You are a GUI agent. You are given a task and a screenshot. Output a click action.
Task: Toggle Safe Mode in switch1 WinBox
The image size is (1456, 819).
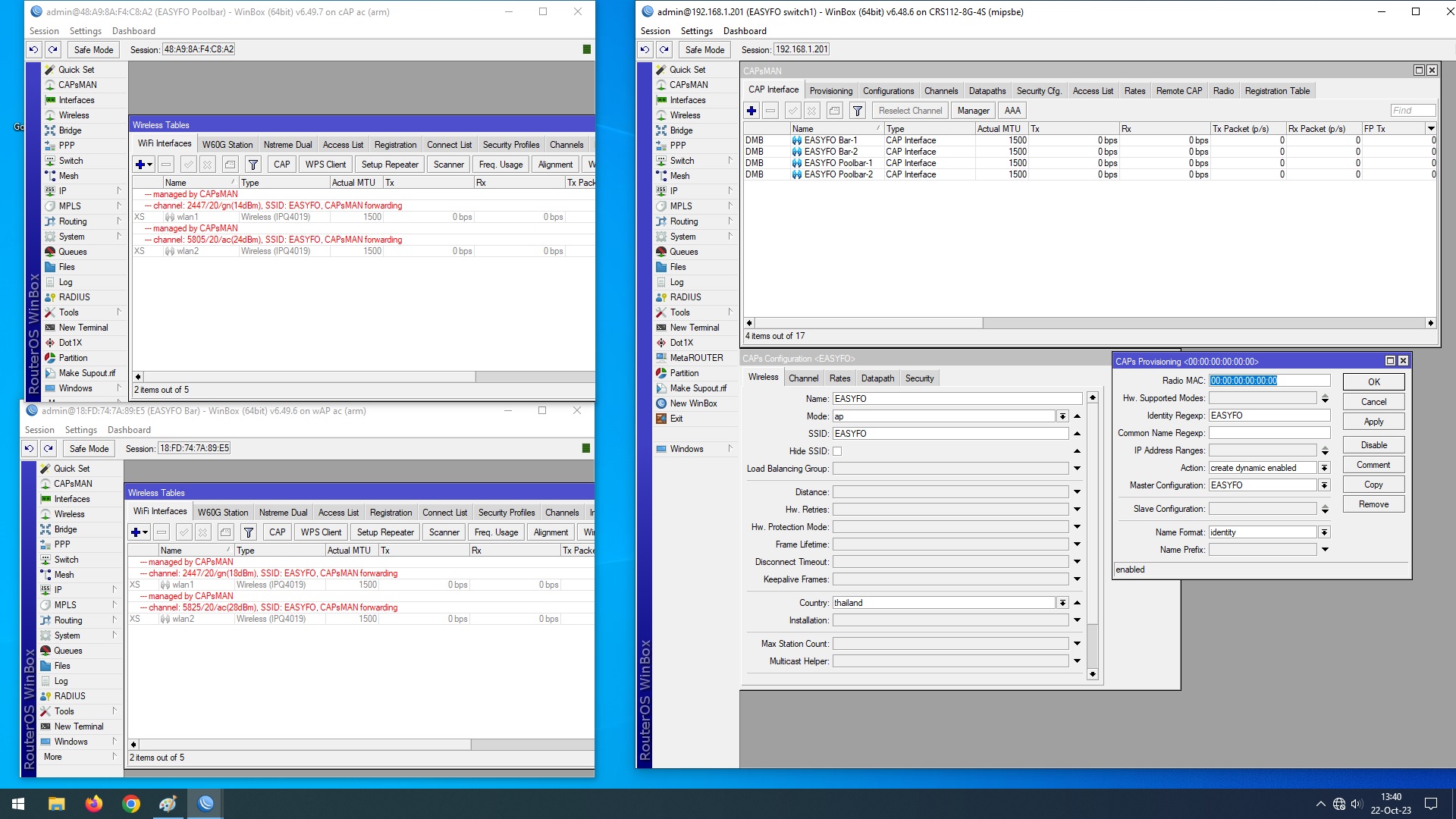704,49
